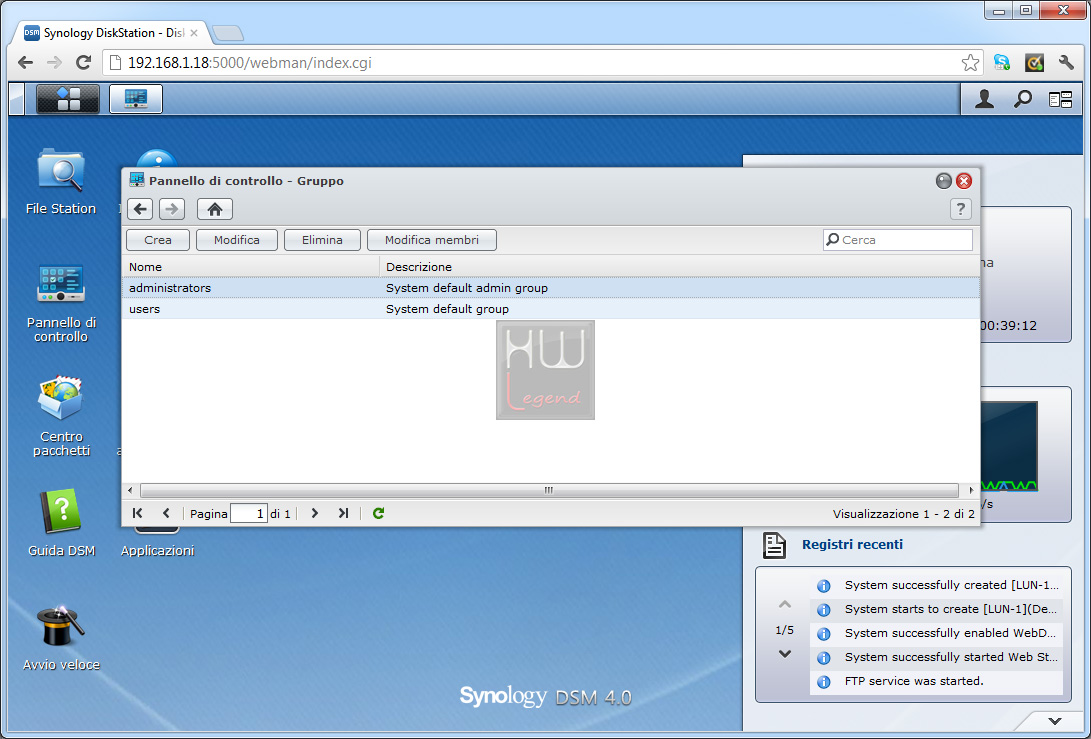Open Guida DSM desktop icon
Viewport: 1091px width, 739px height.
[x=61, y=523]
